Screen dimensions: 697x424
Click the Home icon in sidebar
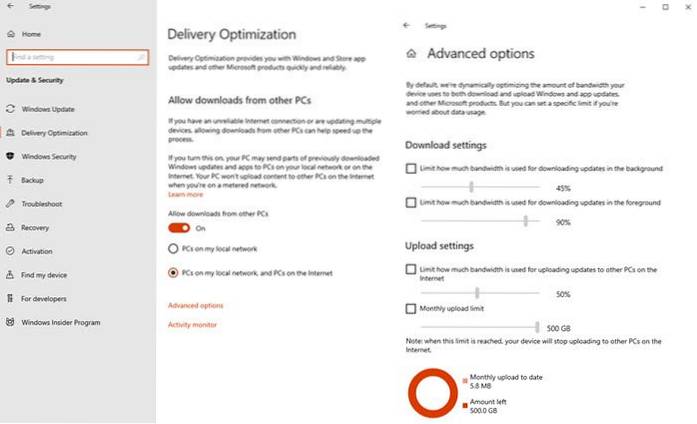click(11, 34)
